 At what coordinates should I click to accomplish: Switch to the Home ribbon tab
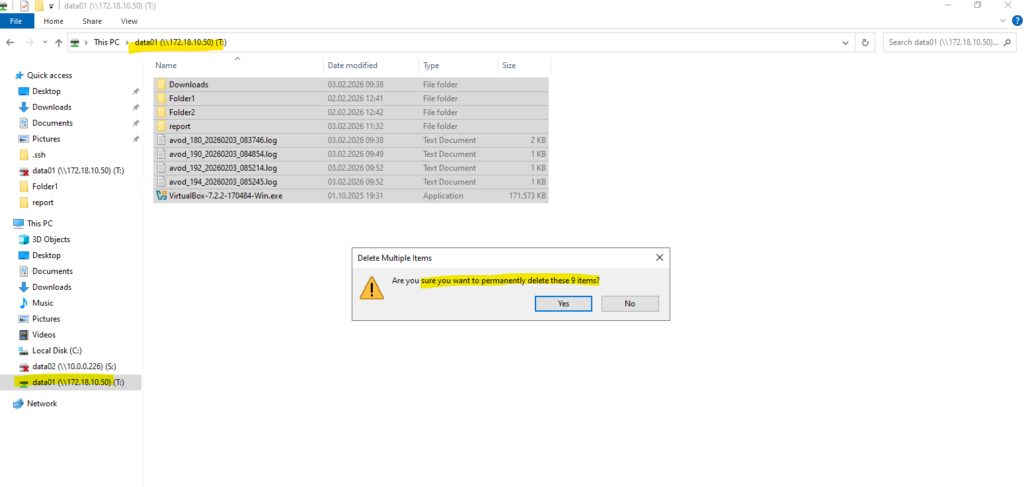pyautogui.click(x=54, y=21)
